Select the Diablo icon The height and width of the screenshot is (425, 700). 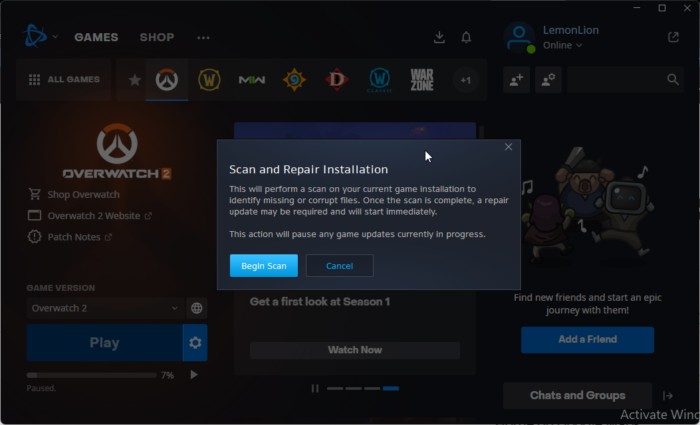coord(337,80)
